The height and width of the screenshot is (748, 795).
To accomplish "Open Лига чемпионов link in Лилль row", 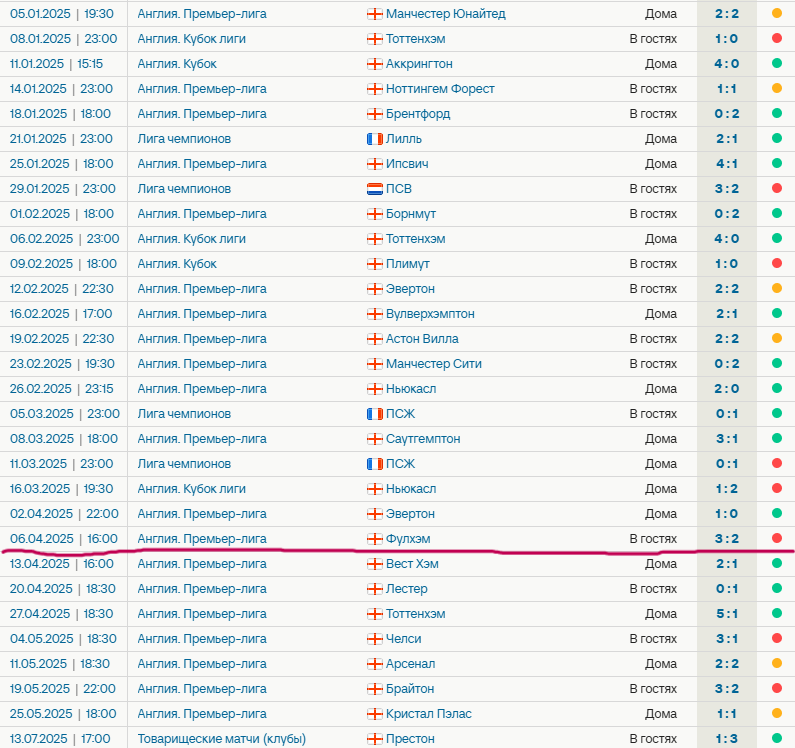I will pos(184,139).
